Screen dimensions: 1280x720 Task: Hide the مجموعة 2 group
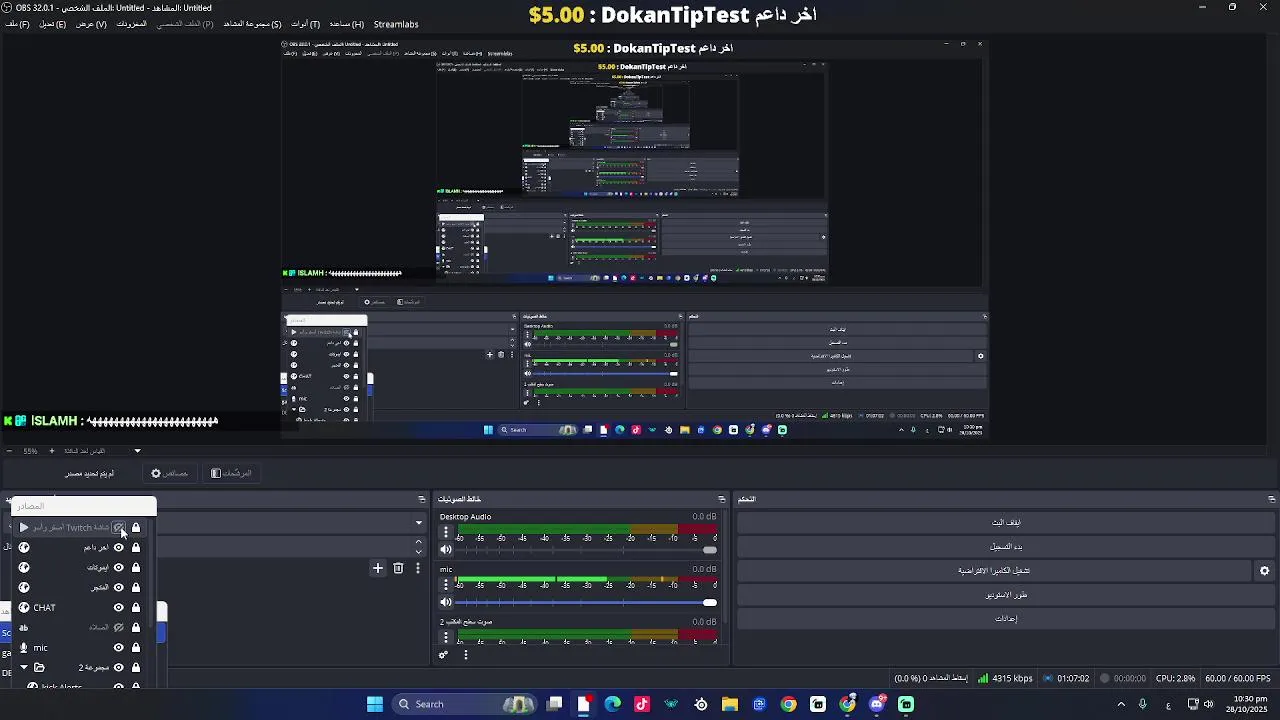[119, 667]
